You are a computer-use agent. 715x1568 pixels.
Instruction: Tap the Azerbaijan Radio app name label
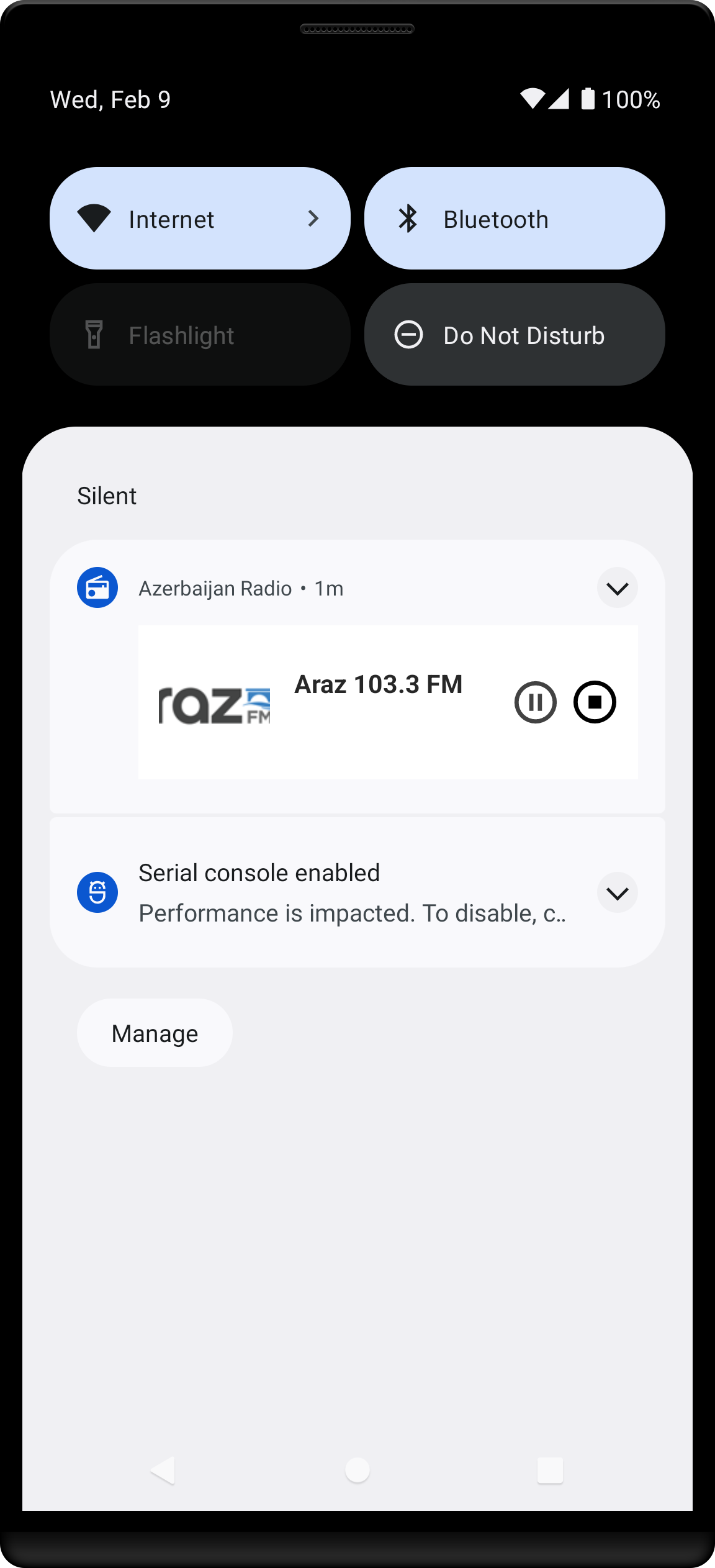[x=215, y=588]
